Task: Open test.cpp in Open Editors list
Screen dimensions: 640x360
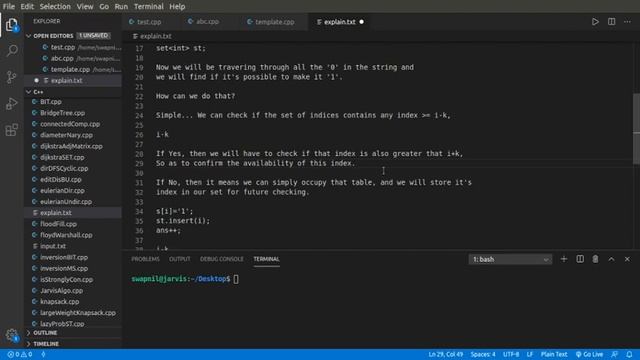Action: coord(73,47)
